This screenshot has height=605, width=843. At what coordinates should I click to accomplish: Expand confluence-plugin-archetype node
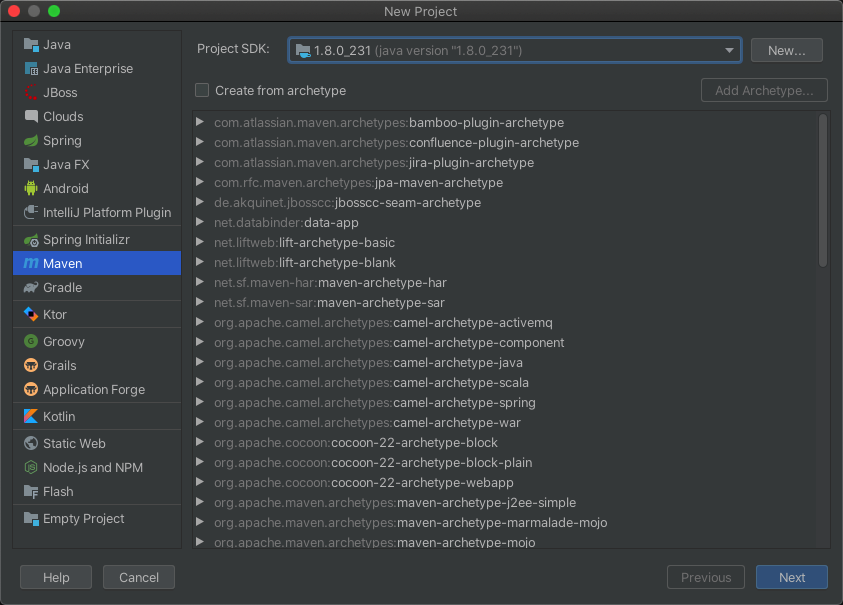click(x=200, y=142)
